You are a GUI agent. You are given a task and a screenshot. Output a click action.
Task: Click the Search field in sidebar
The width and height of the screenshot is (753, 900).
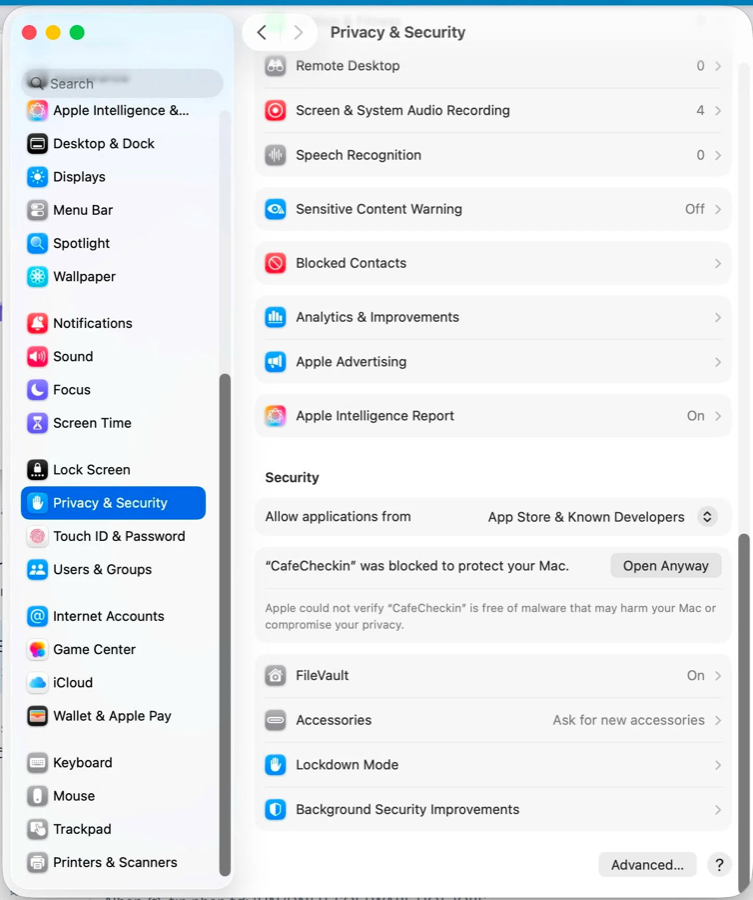point(122,84)
